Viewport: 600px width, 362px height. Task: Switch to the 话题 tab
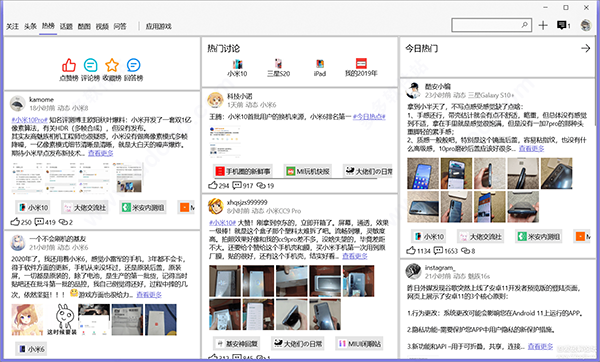66,26
